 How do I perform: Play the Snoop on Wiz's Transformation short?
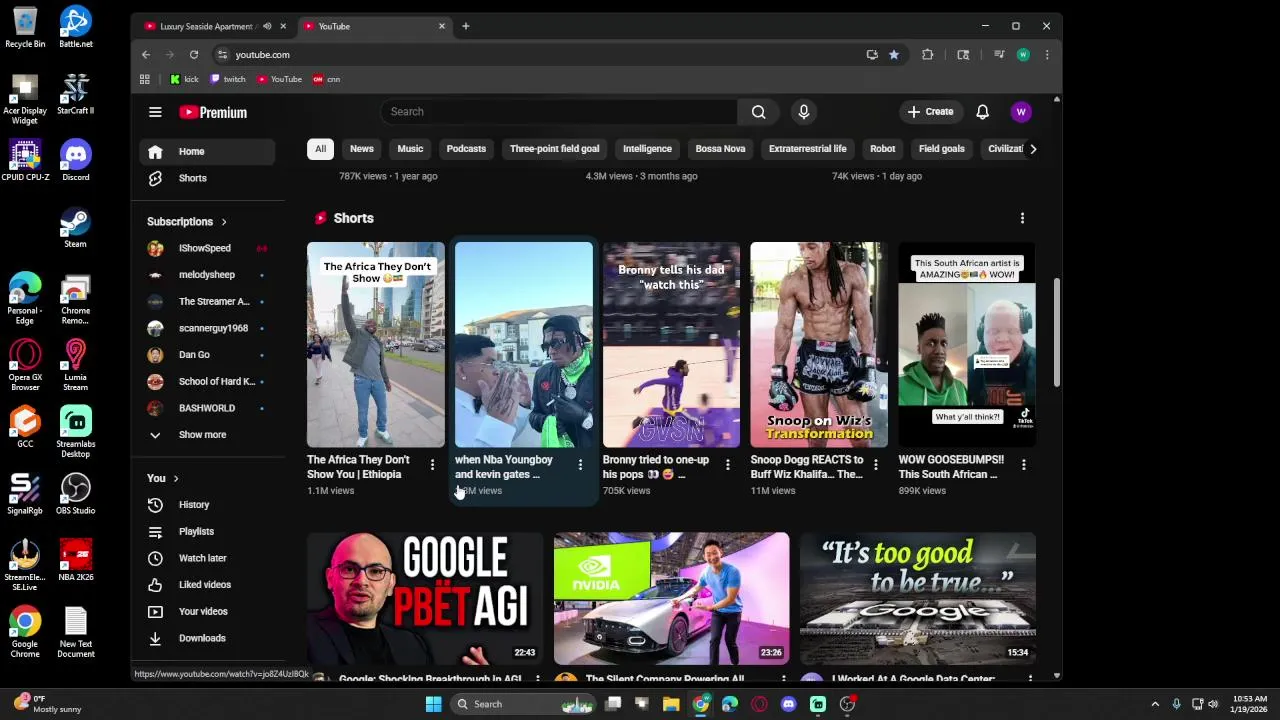tap(819, 344)
